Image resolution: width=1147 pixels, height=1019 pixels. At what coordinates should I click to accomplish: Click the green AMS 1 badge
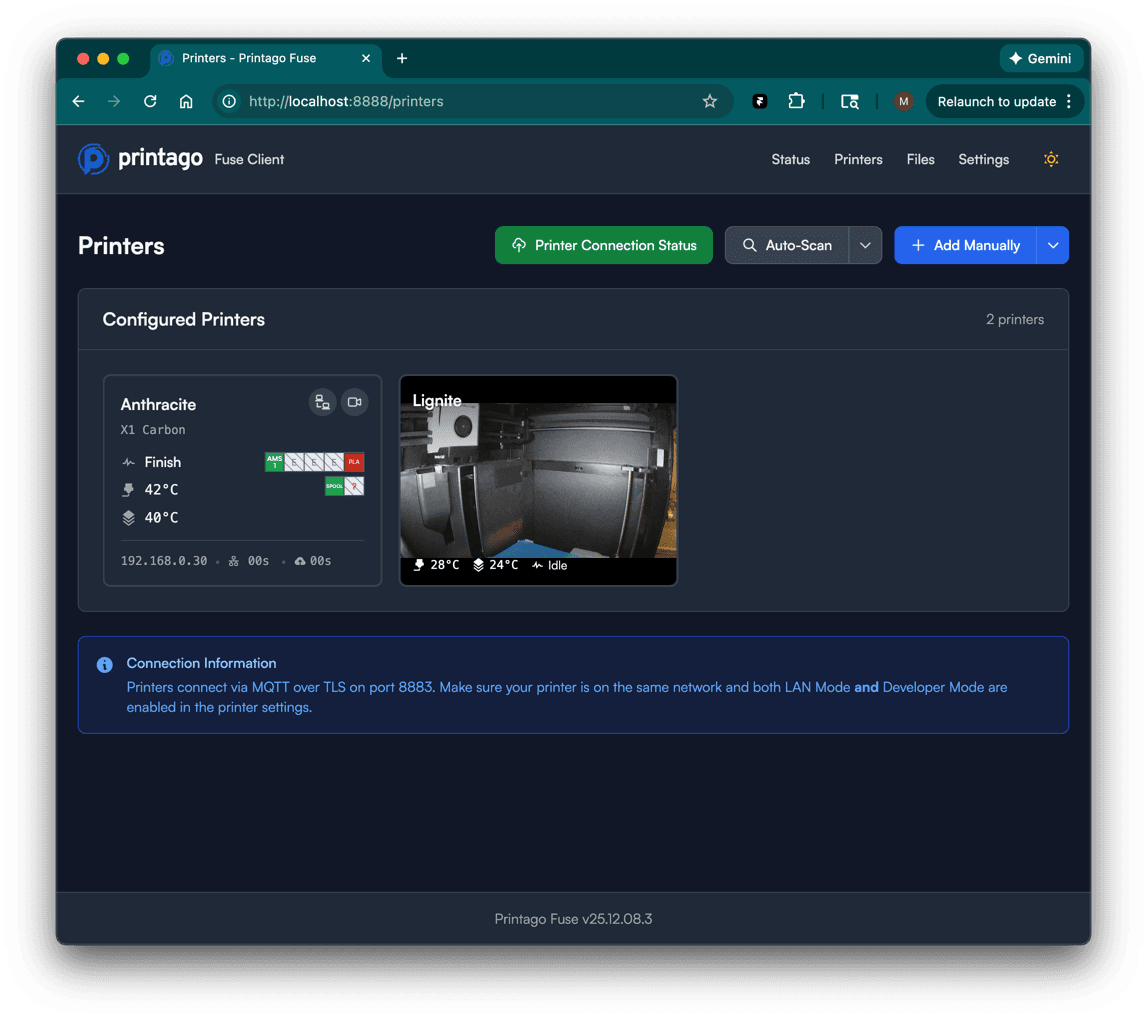(274, 462)
